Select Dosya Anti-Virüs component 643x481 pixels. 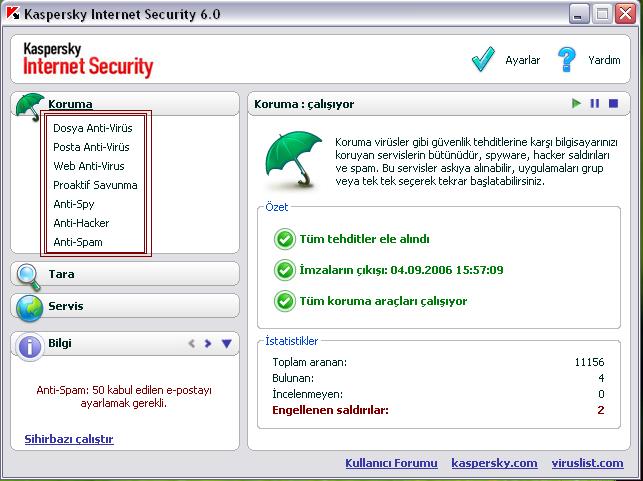93,128
